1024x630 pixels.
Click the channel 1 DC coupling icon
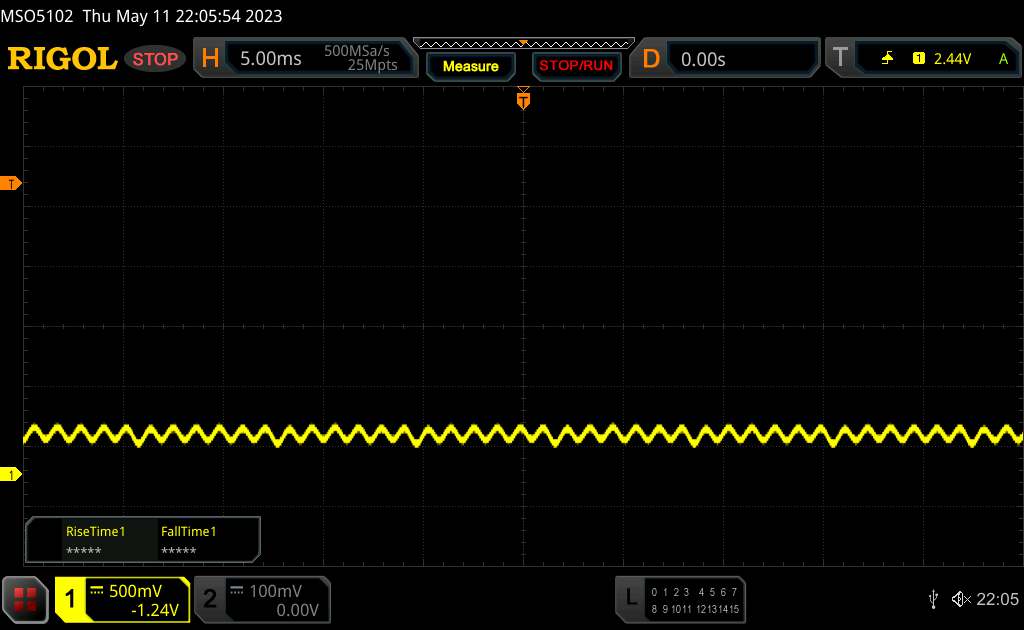pos(97,590)
